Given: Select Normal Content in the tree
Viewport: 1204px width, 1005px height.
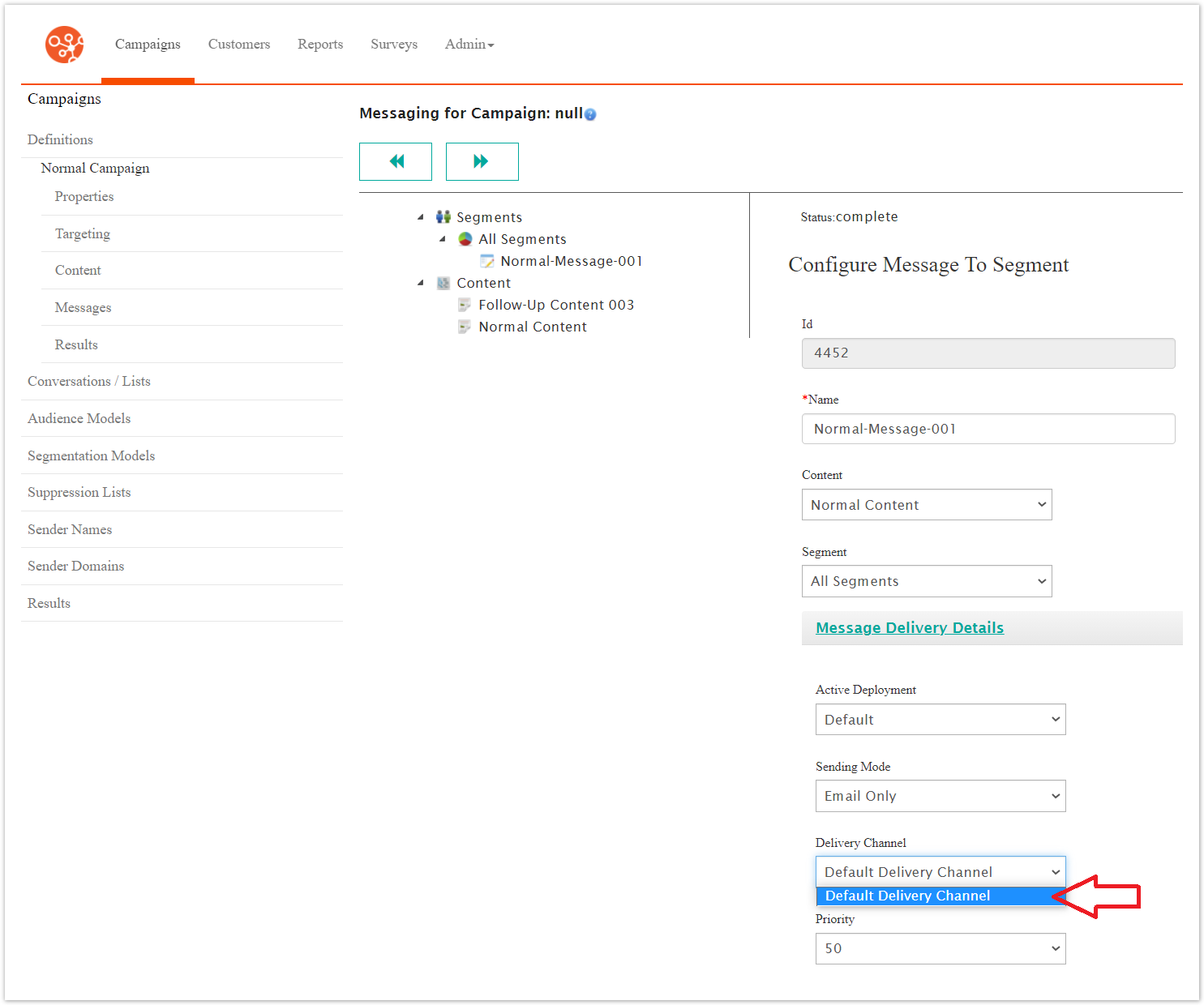Looking at the screenshot, I should [x=532, y=327].
